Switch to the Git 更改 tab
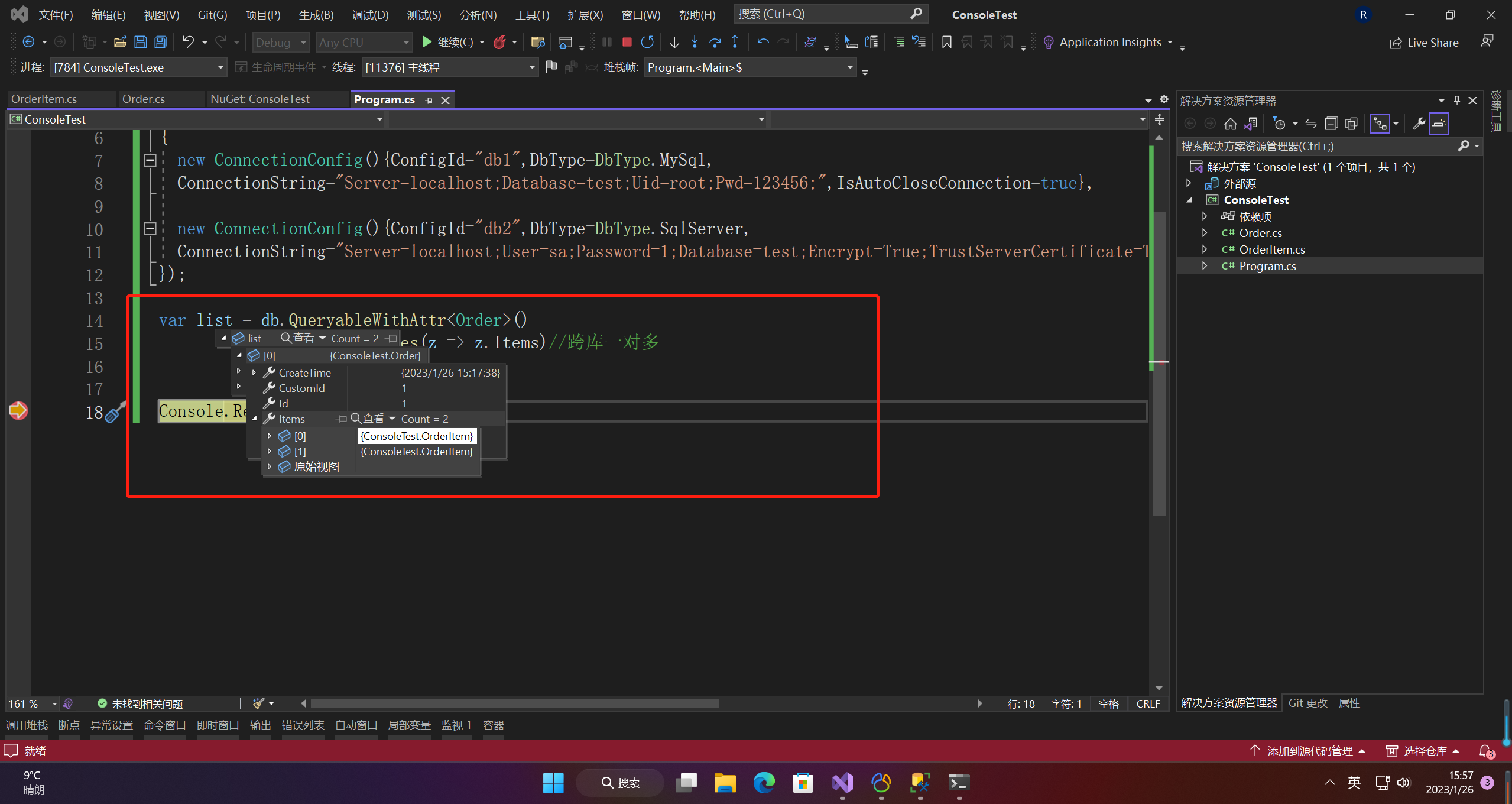Screen dimensions: 1512x804 pos(1307,703)
